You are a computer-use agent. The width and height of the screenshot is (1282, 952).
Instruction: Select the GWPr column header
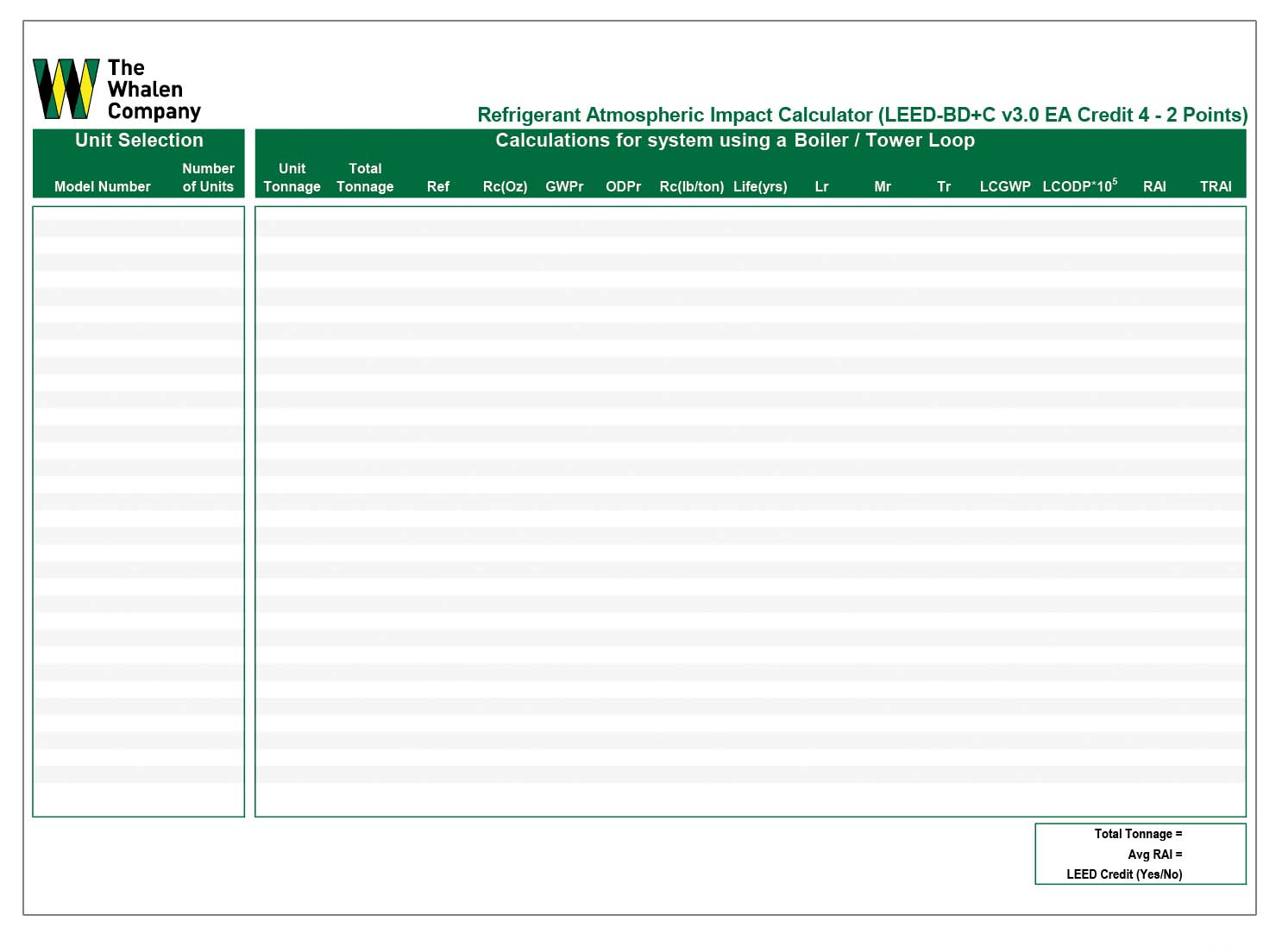(564, 186)
